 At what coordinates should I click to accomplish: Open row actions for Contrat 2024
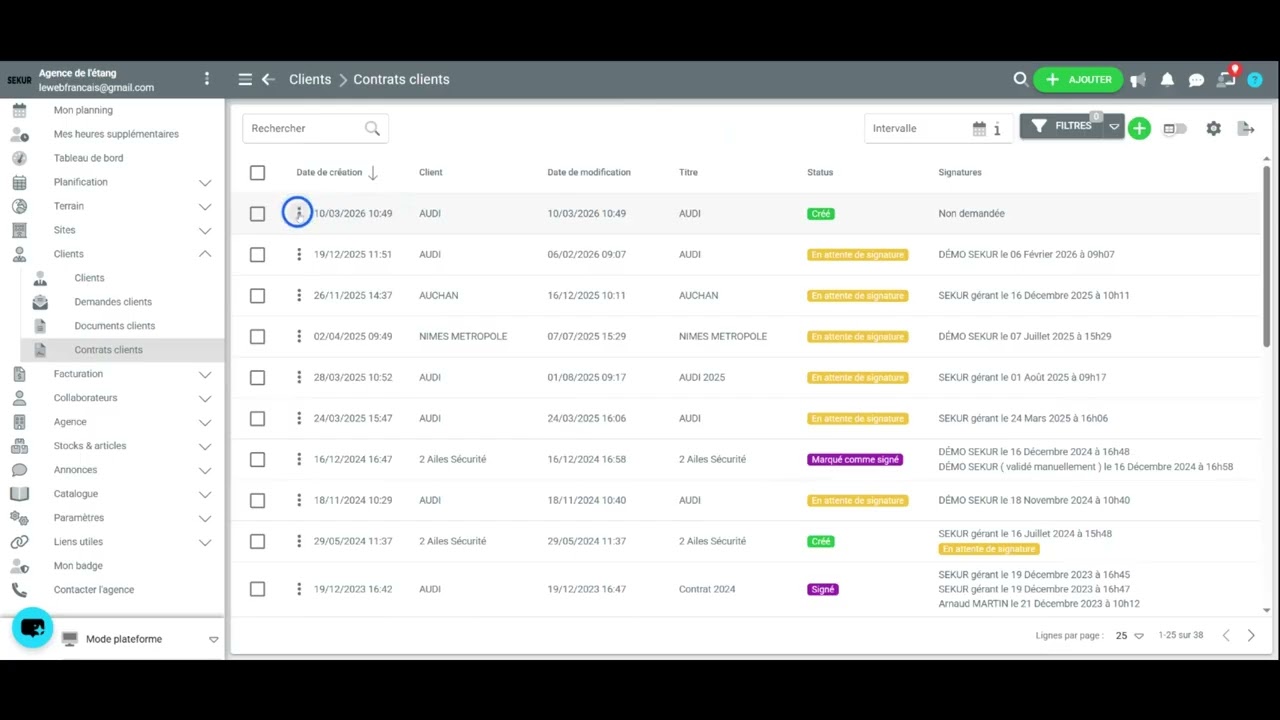tap(298, 589)
